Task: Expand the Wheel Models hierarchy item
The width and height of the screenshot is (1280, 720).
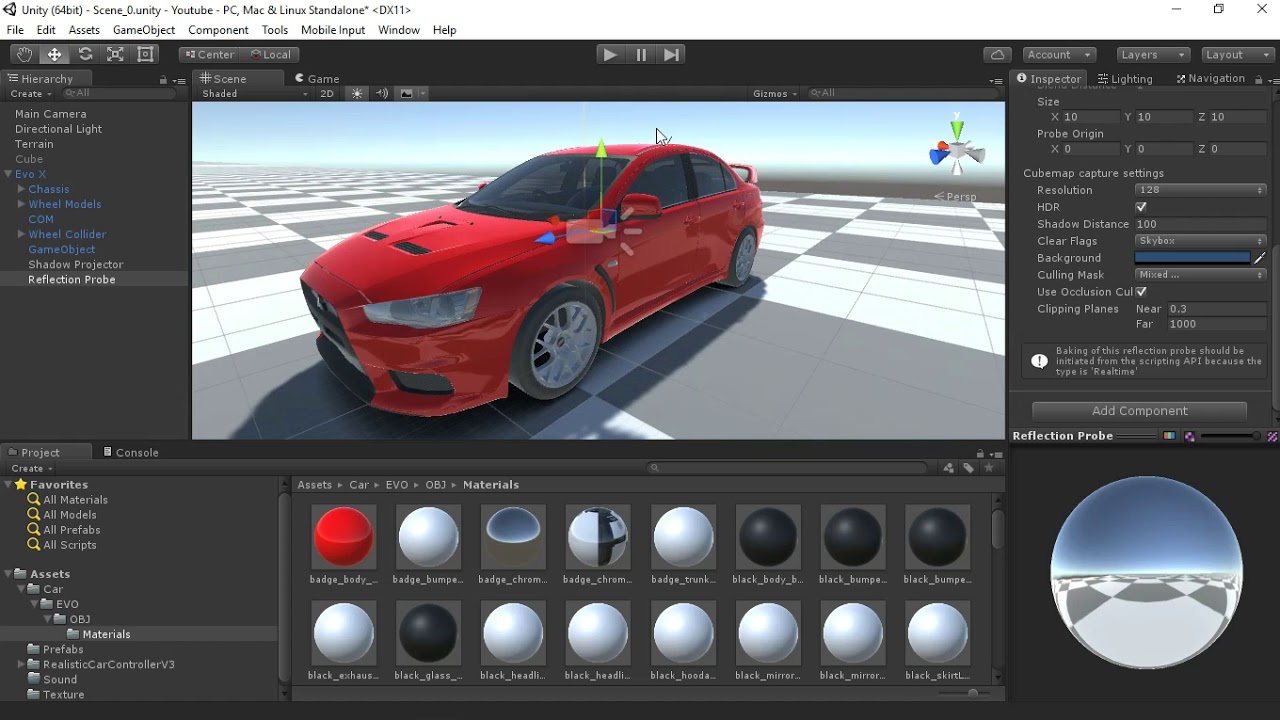Action: point(21,204)
